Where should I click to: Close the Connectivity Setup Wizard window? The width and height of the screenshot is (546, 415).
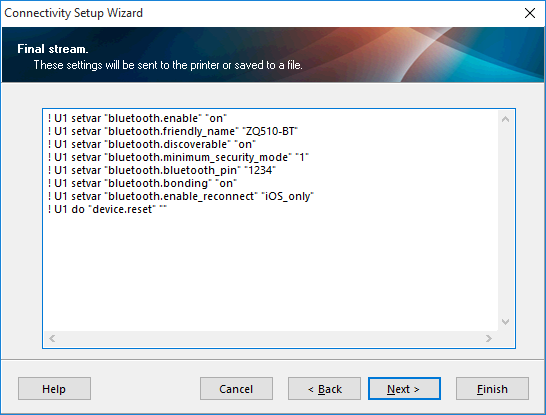point(530,13)
